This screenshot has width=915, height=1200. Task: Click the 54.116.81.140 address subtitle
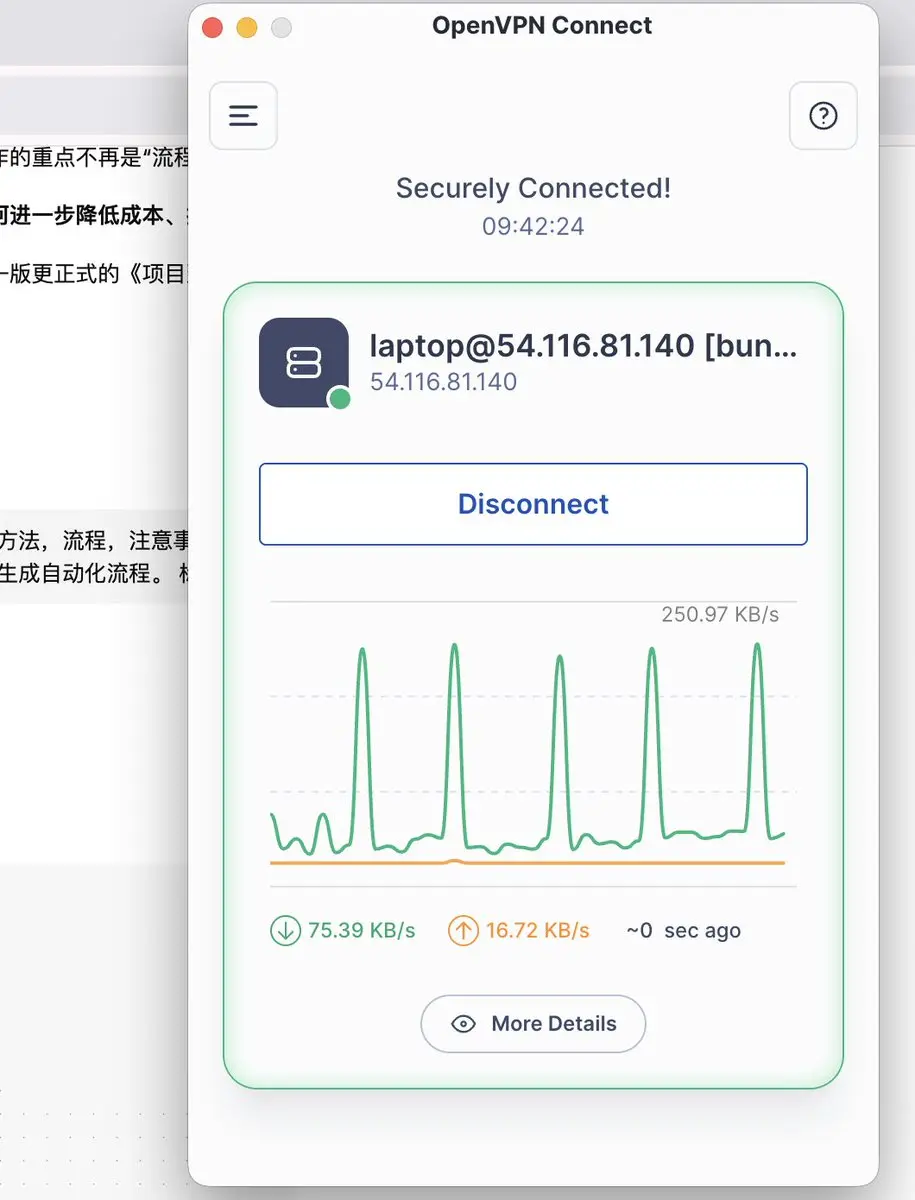[443, 382]
